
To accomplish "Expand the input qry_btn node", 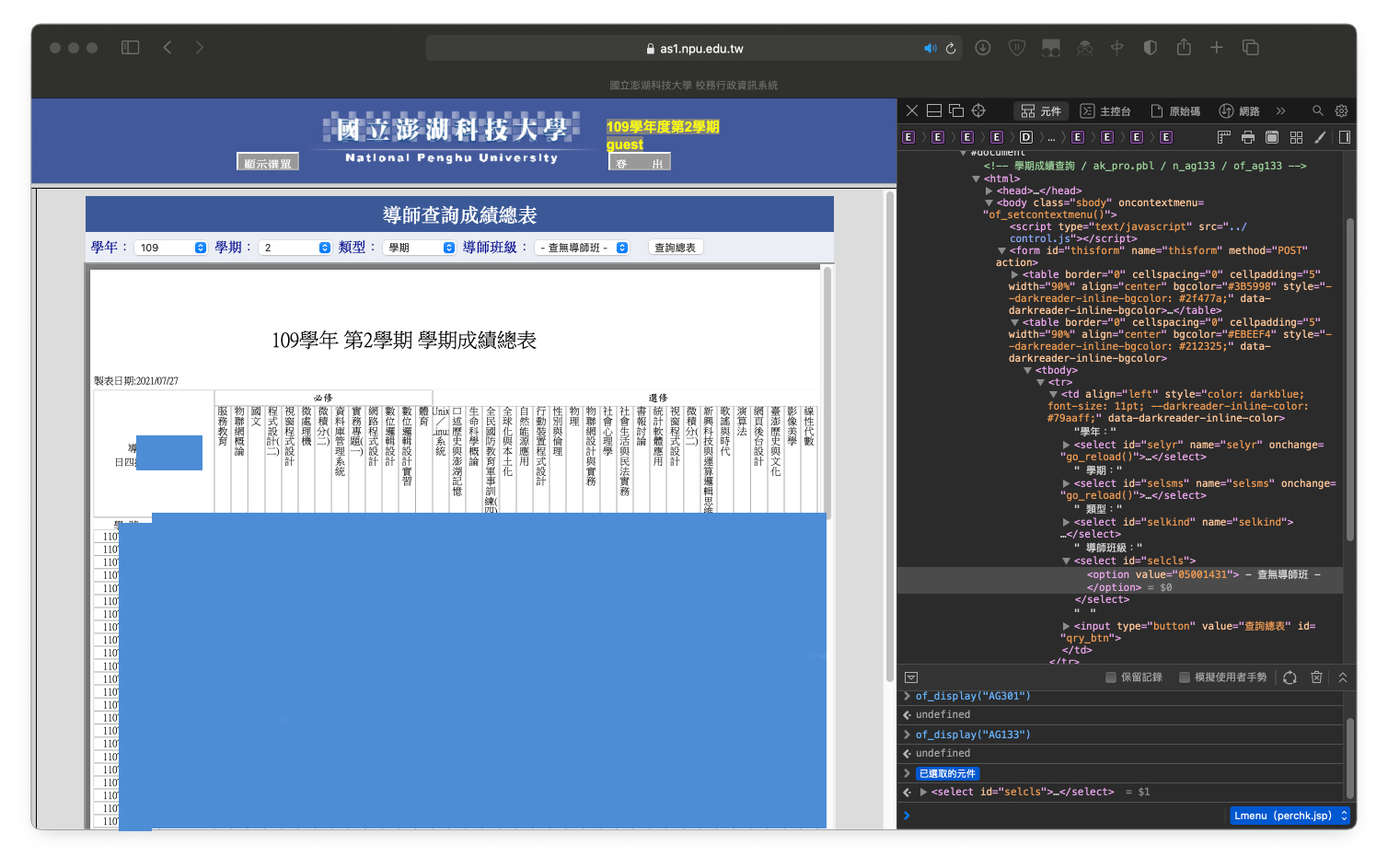I will (1067, 626).
